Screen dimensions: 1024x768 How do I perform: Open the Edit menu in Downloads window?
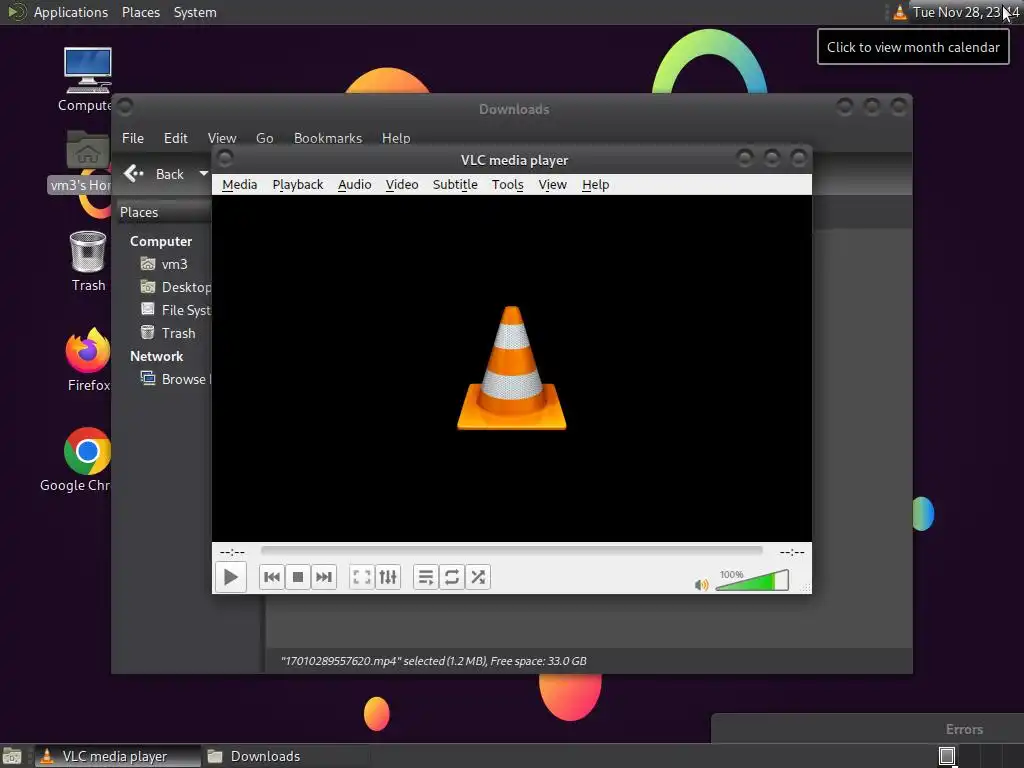(x=176, y=138)
